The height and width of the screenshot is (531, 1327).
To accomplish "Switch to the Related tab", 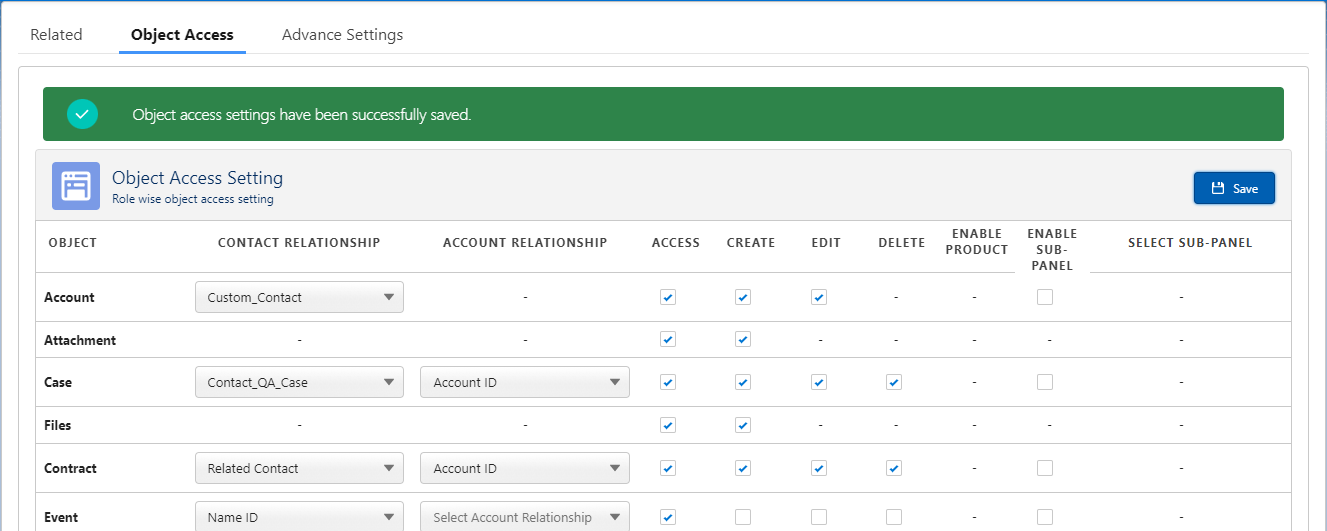I will pyautogui.click(x=56, y=35).
